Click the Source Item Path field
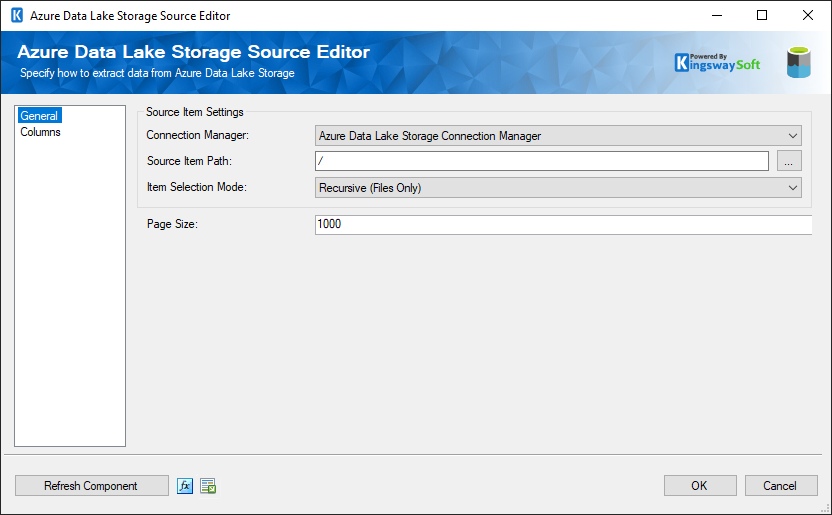 tap(542, 161)
